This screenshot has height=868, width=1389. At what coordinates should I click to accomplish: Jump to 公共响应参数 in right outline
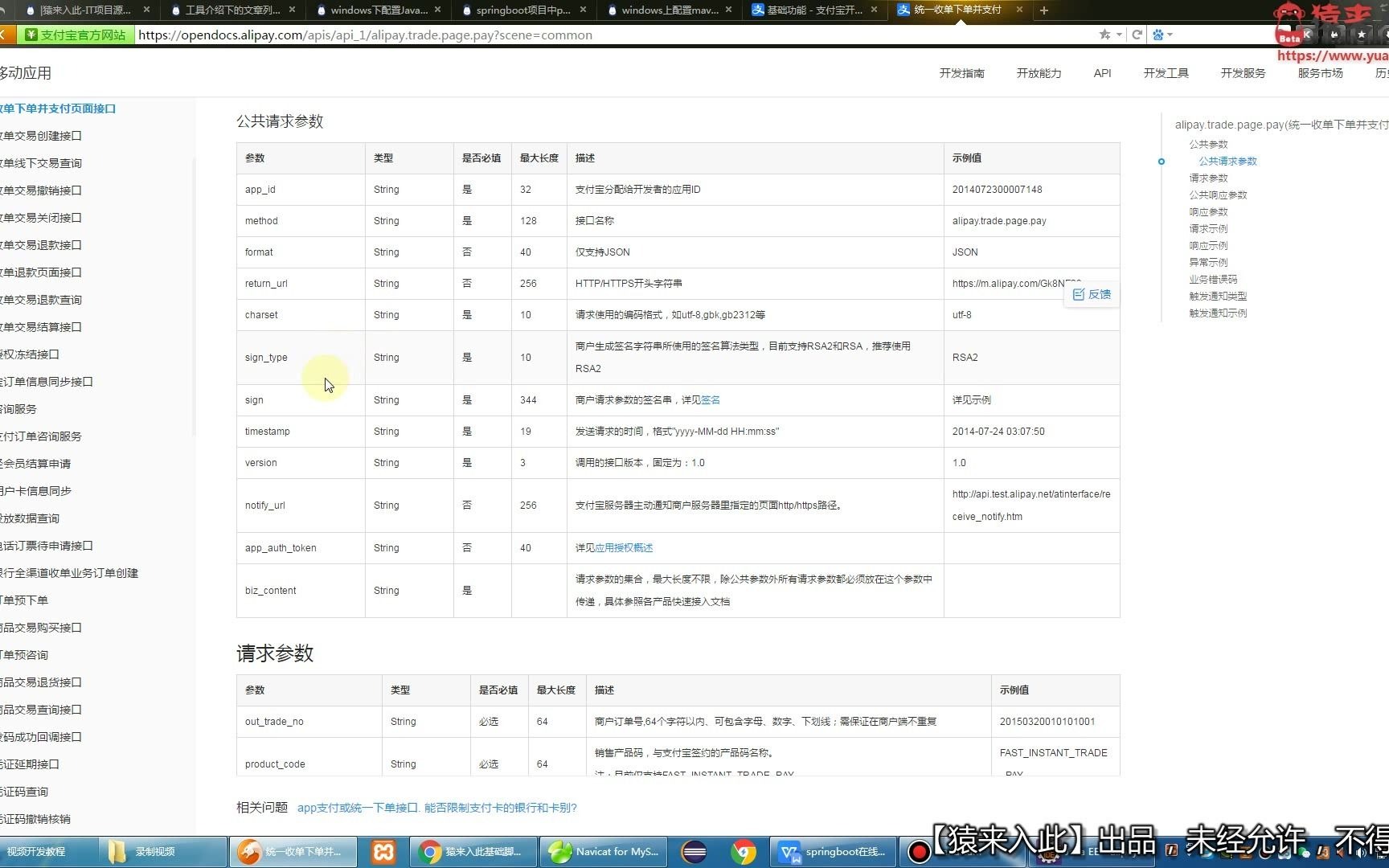(x=1218, y=195)
